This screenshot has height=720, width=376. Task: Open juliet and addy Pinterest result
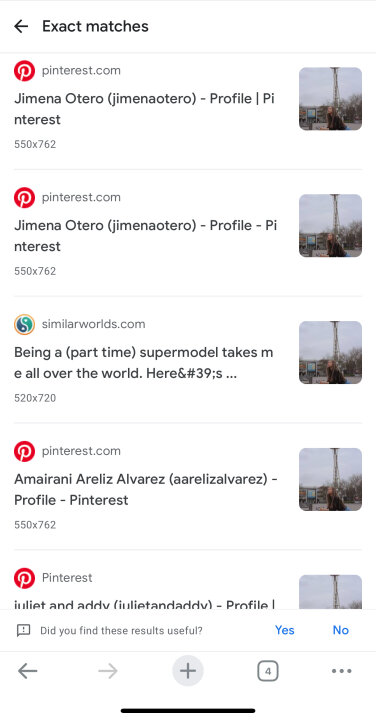[x=145, y=605]
